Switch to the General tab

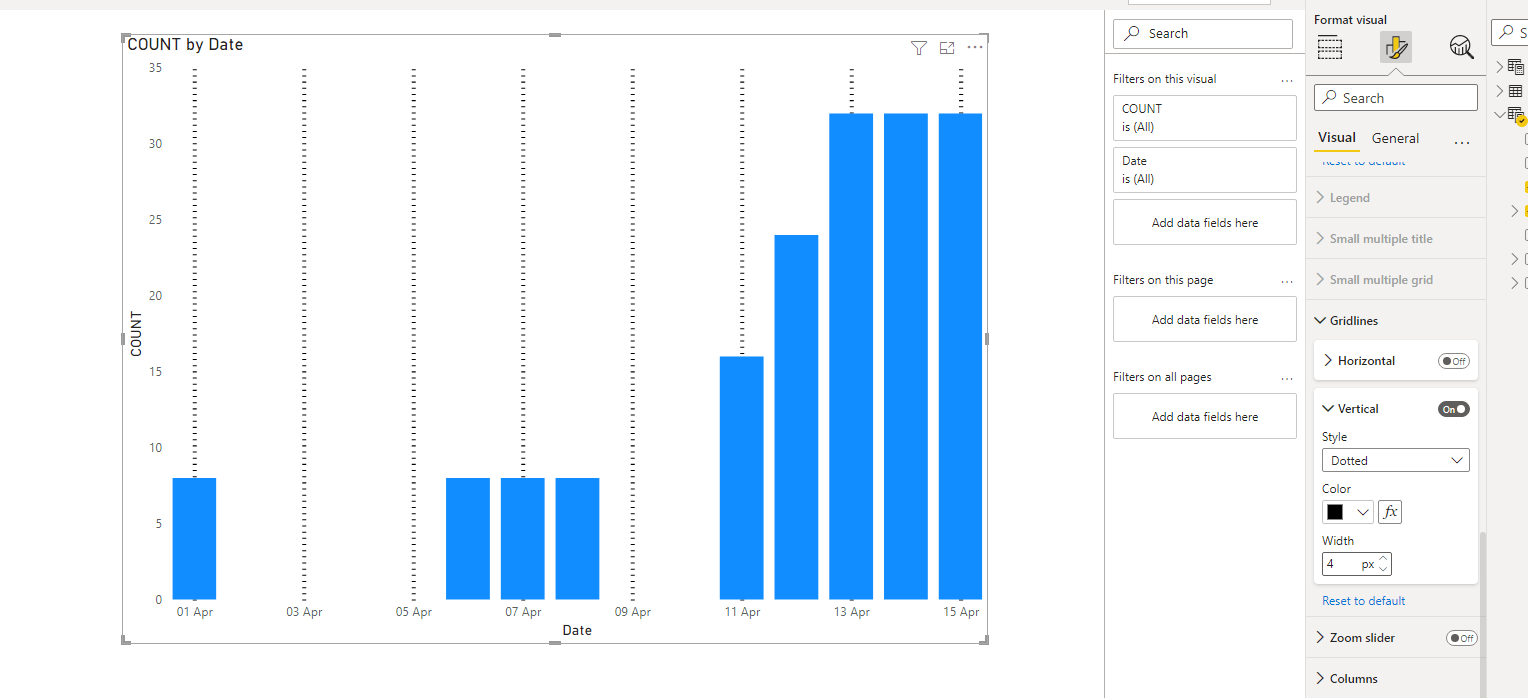point(1395,139)
